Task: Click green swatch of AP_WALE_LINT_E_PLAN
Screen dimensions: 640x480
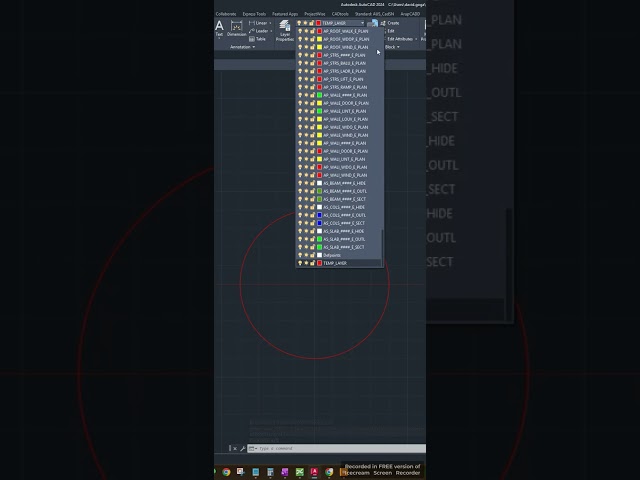Action: (320, 111)
